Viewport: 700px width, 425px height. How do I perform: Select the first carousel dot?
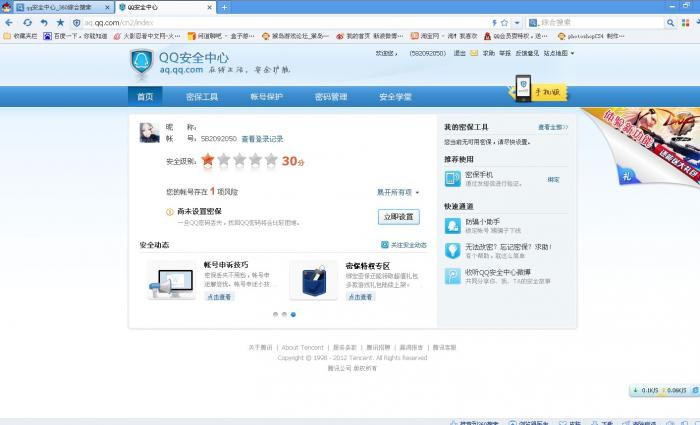click(x=275, y=315)
